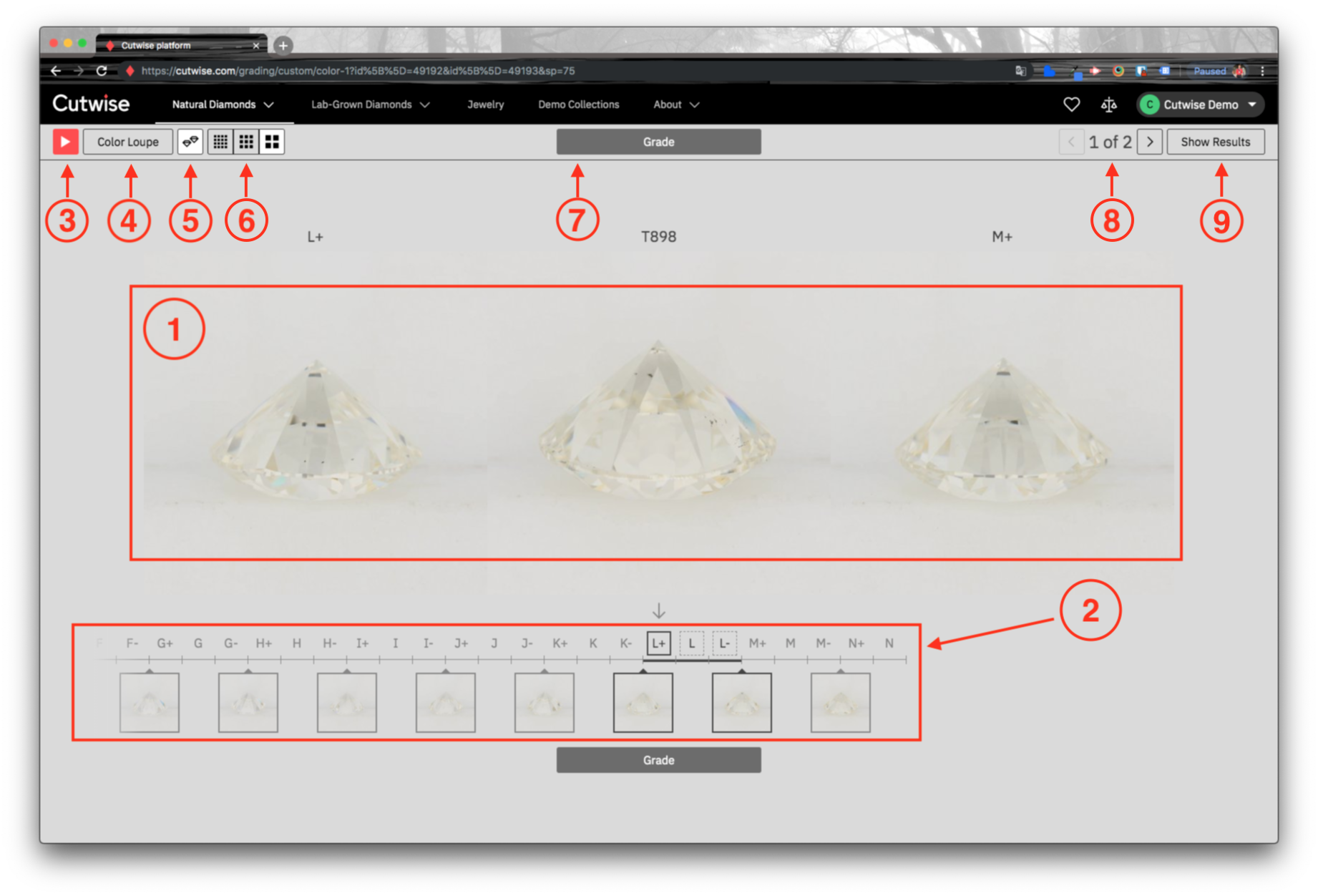This screenshot has height=896, width=1318.
Task: Click the color picker eyedropper extension icon
Action: 1076,72
